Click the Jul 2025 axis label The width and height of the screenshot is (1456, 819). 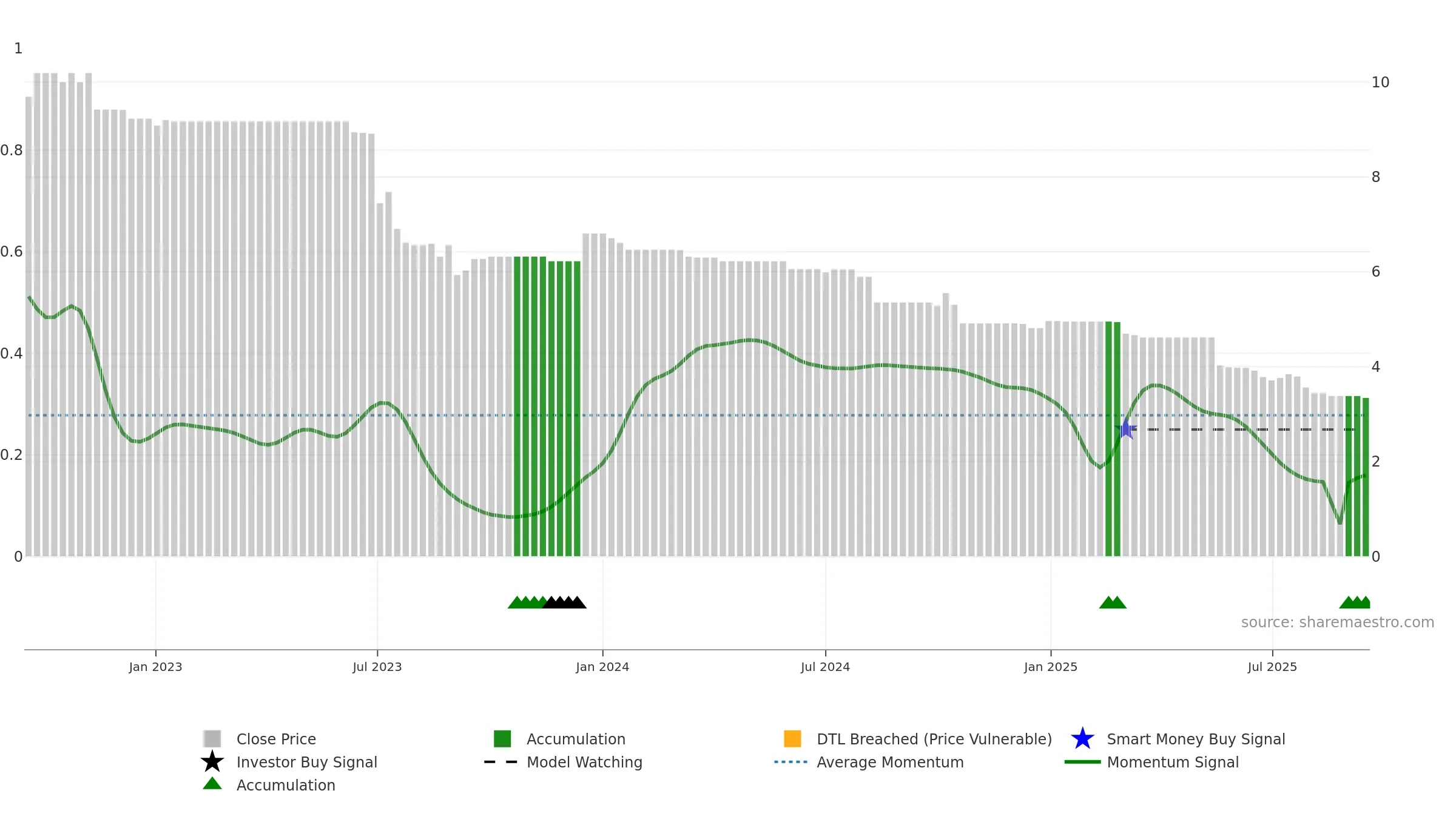[1272, 667]
